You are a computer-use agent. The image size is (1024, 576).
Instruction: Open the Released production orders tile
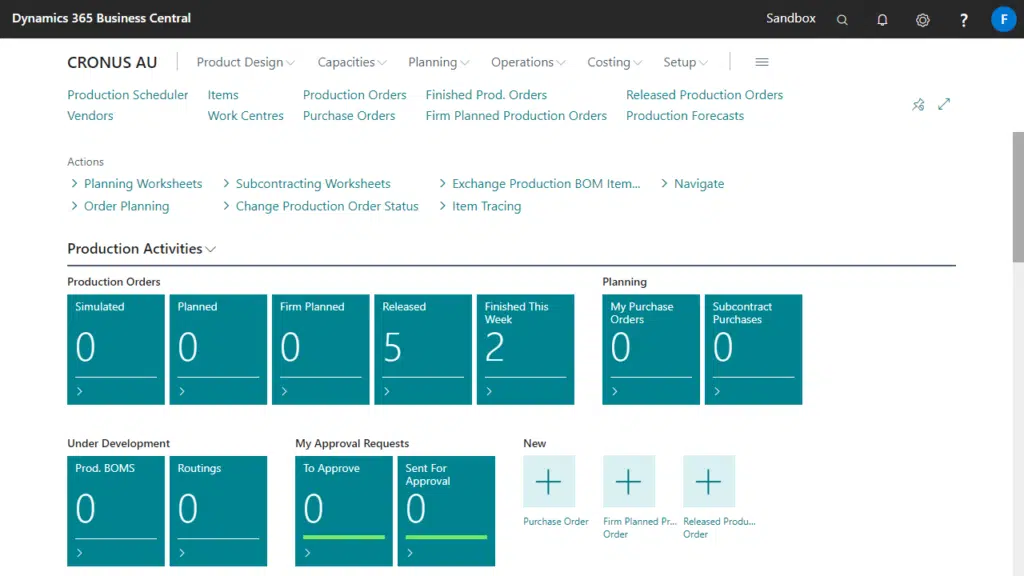coord(422,349)
